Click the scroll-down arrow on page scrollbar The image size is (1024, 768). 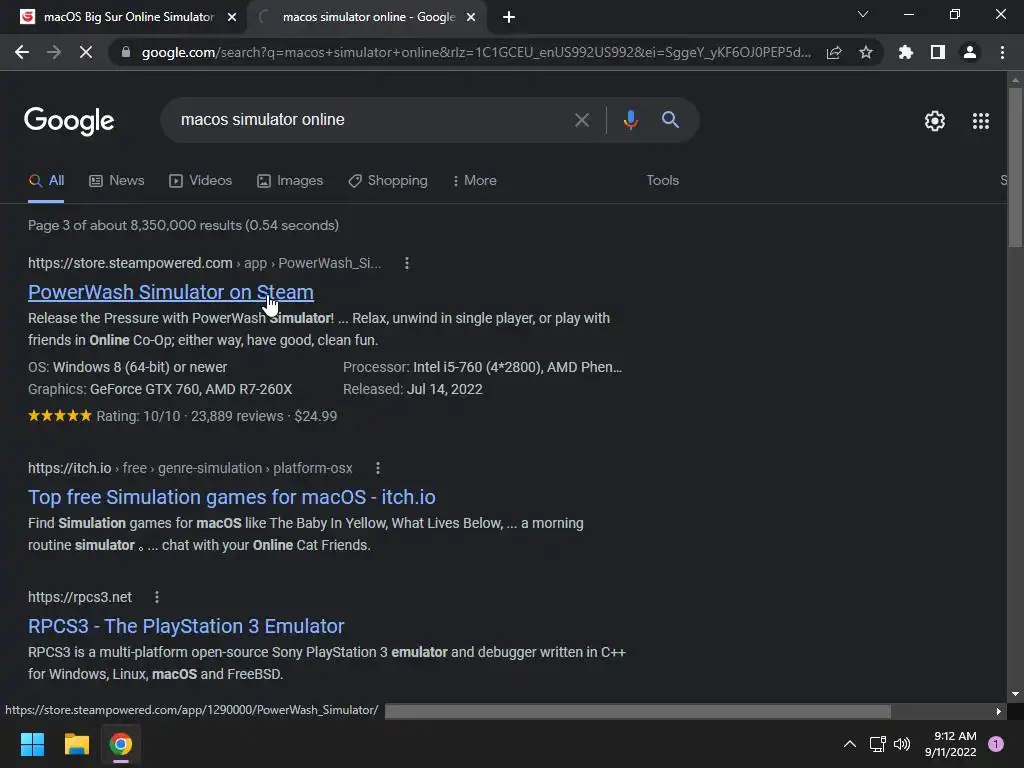click(1015, 694)
